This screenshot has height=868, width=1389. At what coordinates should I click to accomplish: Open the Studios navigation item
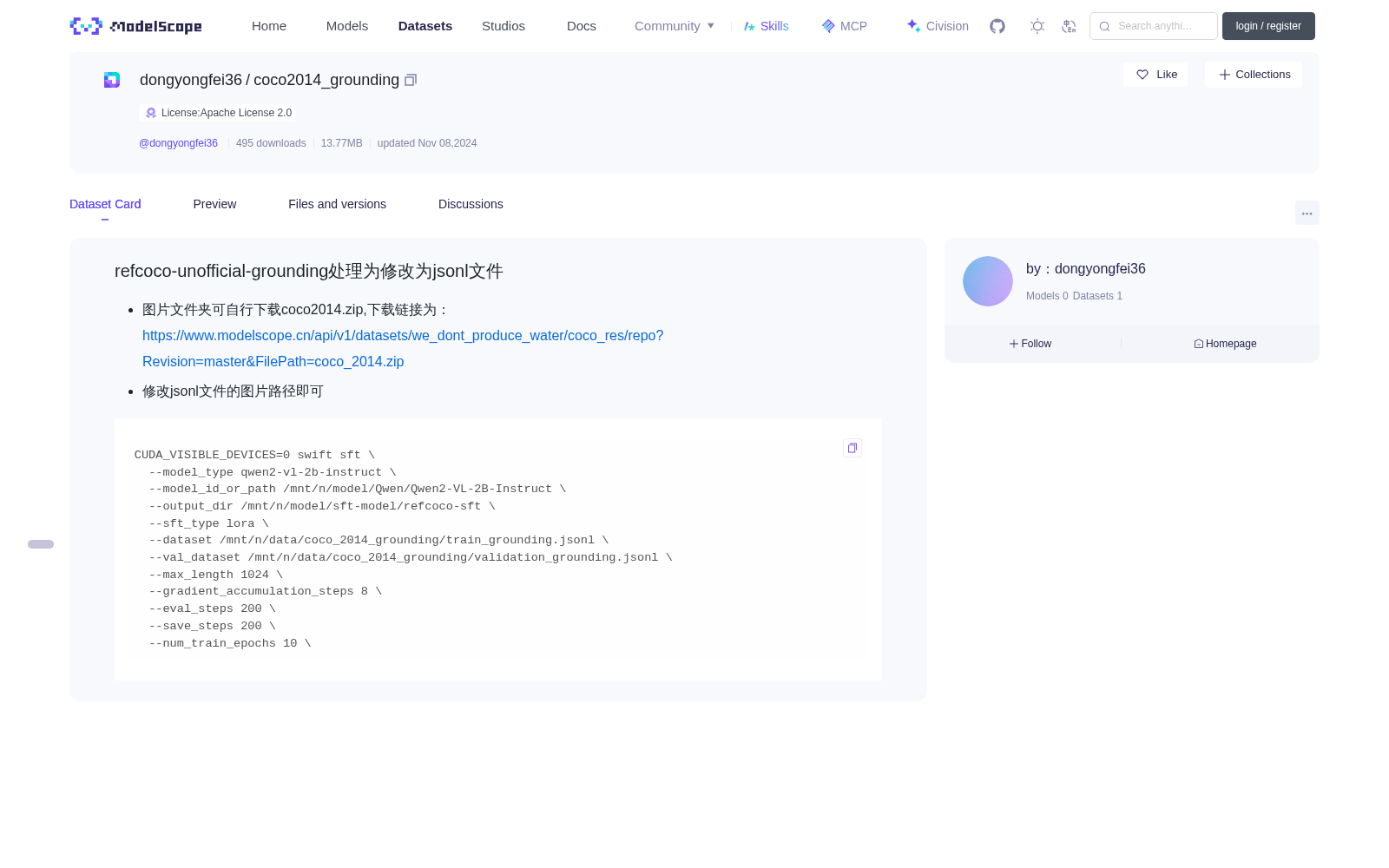[504, 26]
